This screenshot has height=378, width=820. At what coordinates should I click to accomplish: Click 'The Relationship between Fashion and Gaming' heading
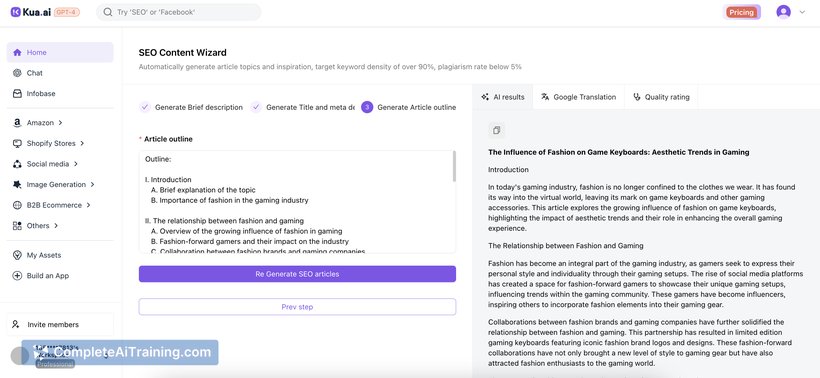(566, 246)
